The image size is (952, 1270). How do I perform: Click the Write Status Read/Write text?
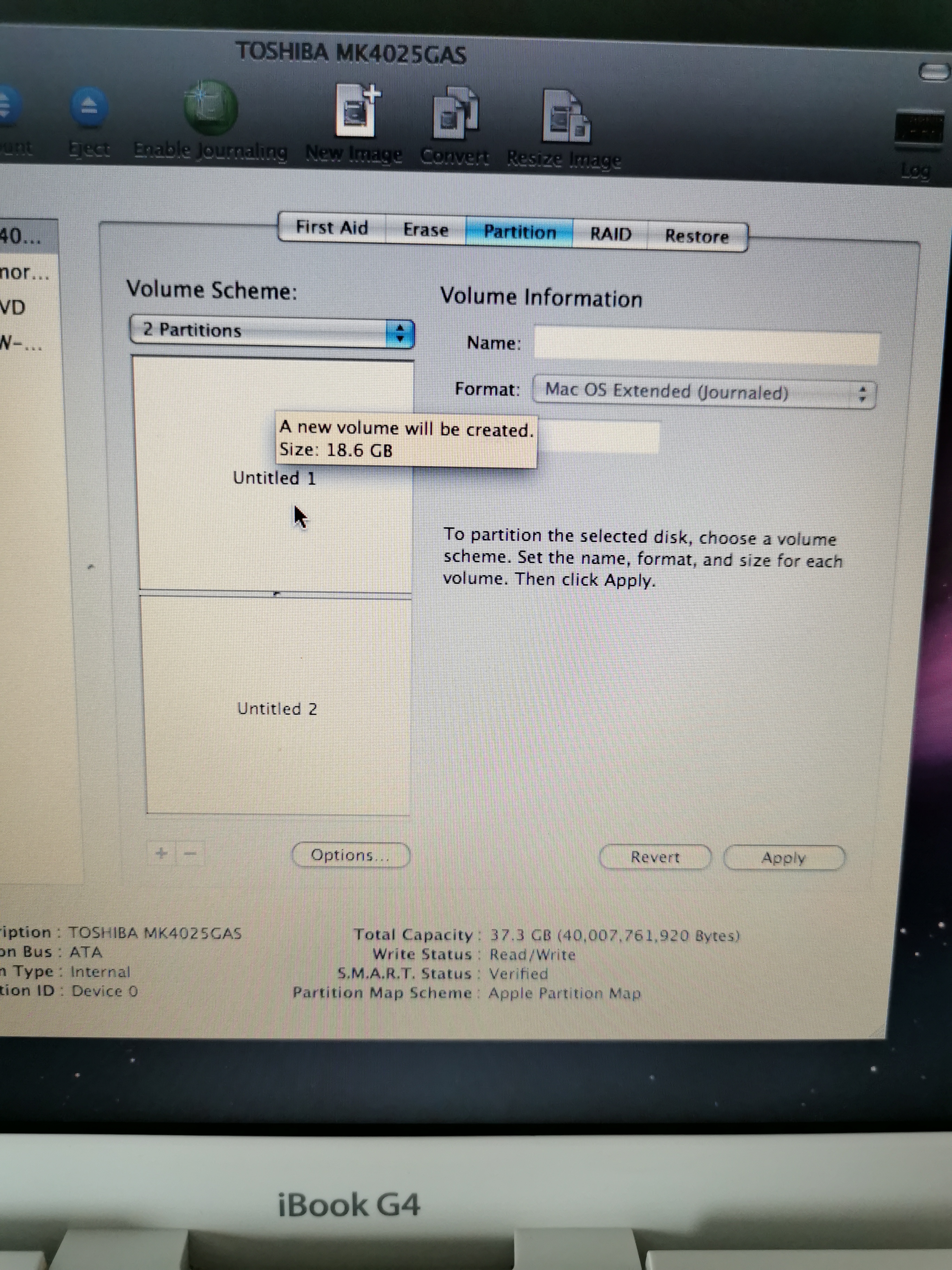tap(532, 954)
